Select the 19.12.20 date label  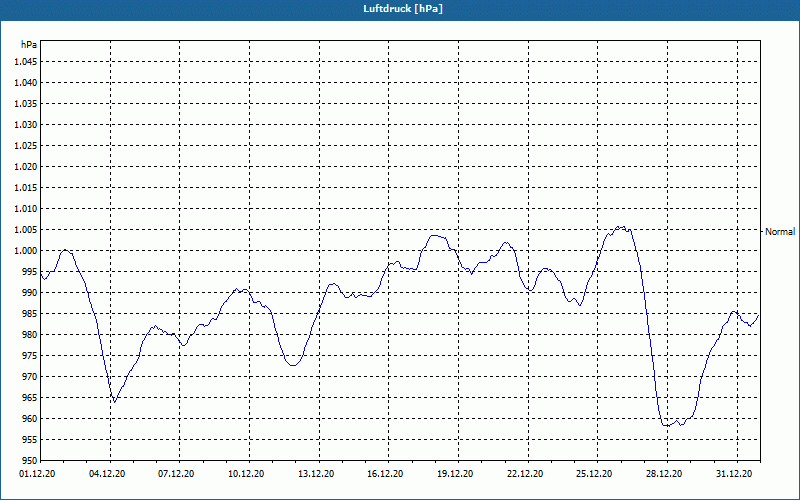tap(455, 474)
